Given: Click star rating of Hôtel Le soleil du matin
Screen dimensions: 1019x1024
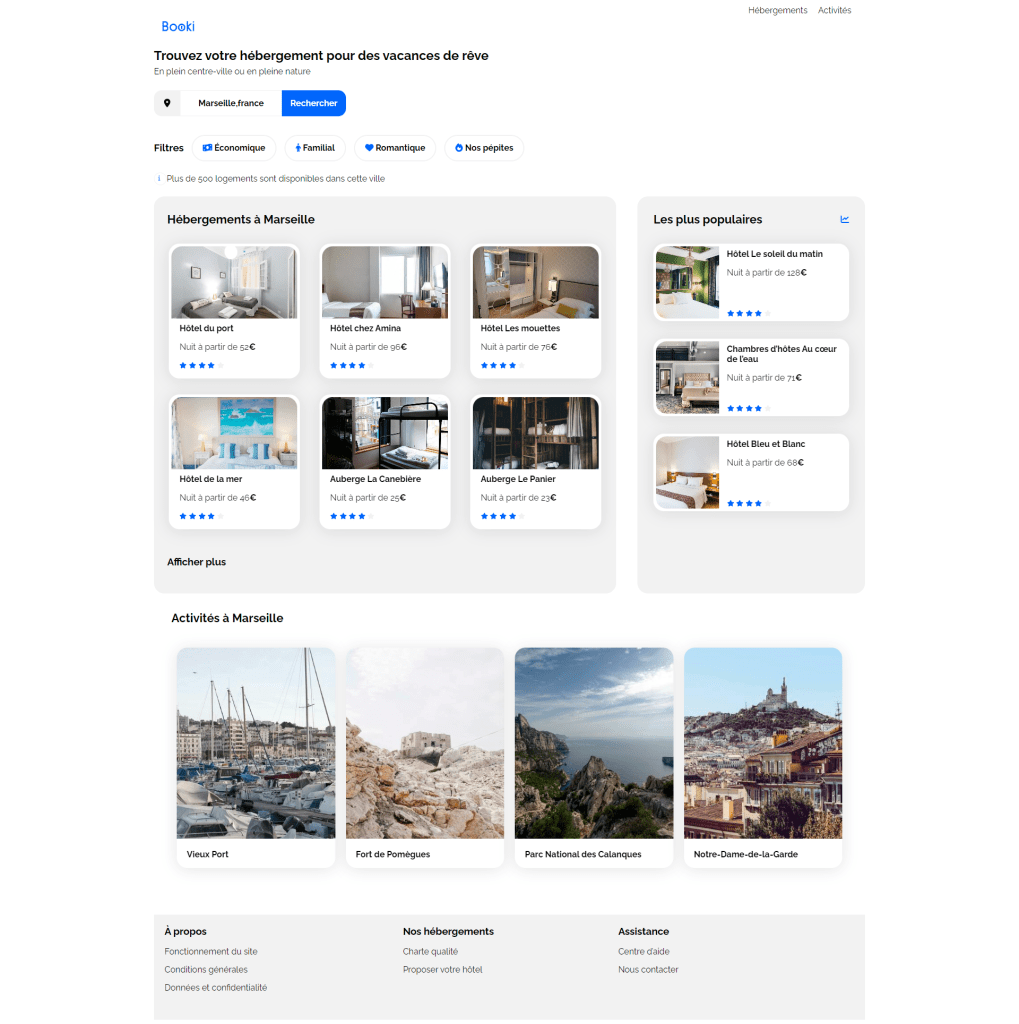Looking at the screenshot, I should tap(749, 313).
